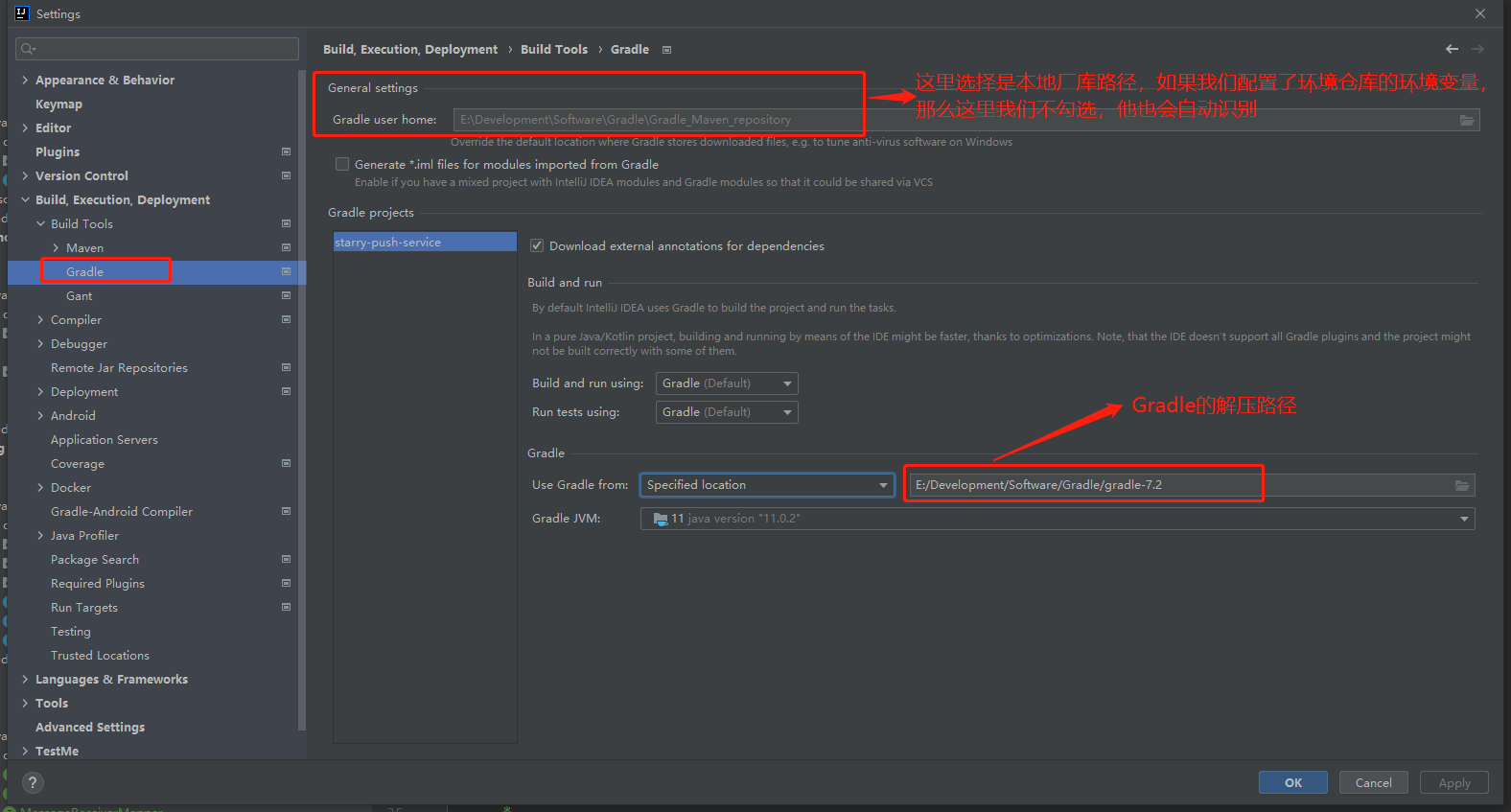Collapse Build, Execution, Deployment section
Image resolution: width=1511 pixels, height=812 pixels.
coord(25,199)
